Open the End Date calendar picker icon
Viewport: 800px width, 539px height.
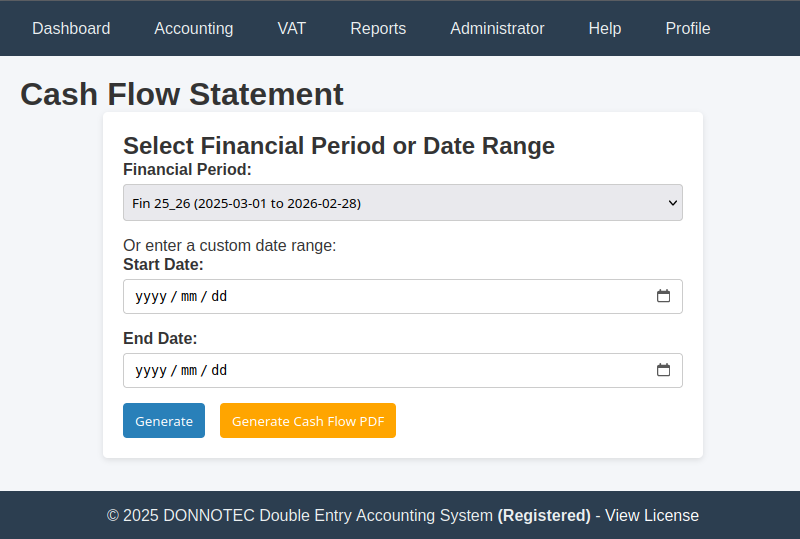(x=663, y=370)
